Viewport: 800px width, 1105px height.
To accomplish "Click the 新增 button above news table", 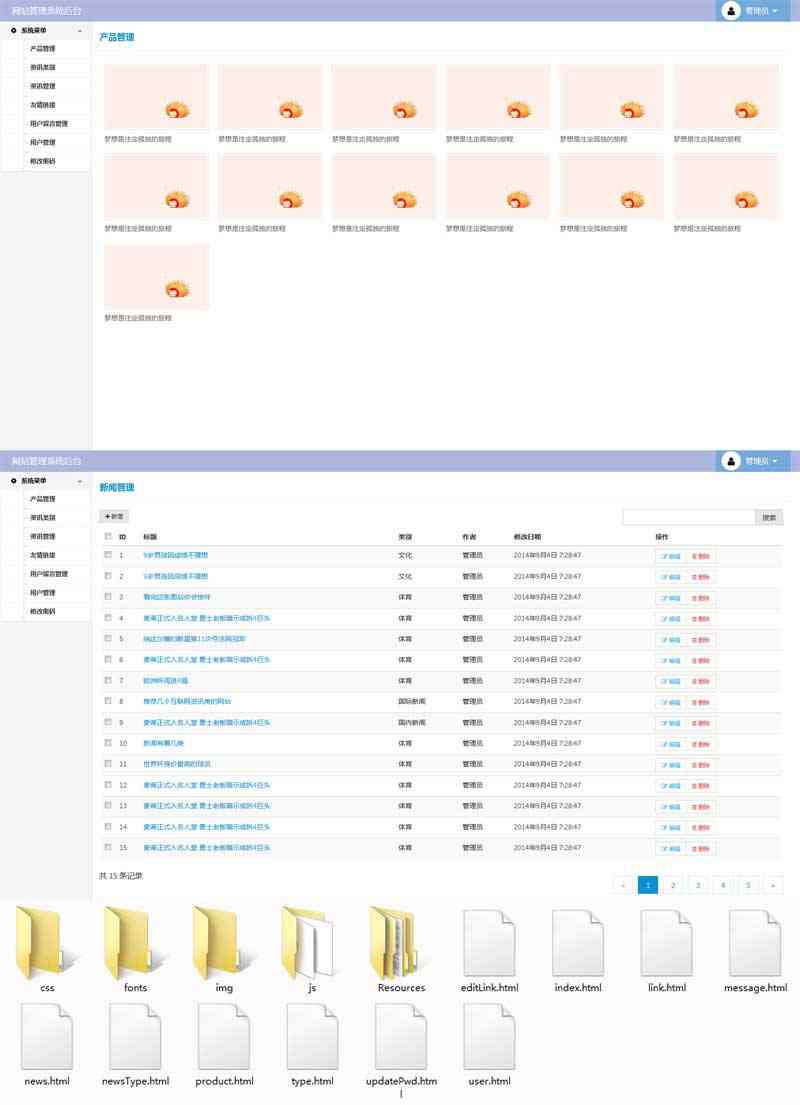I will pyautogui.click(x=114, y=517).
